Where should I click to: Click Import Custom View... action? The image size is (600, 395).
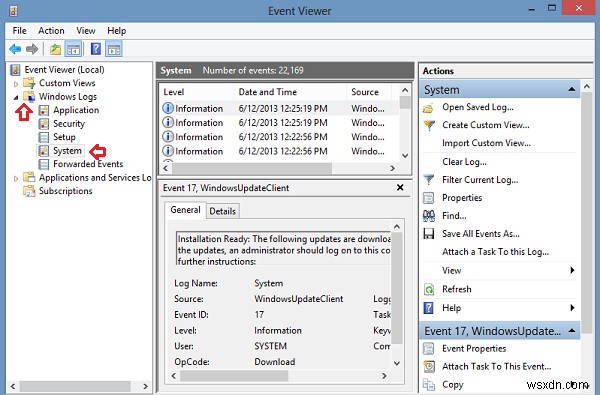(486, 143)
